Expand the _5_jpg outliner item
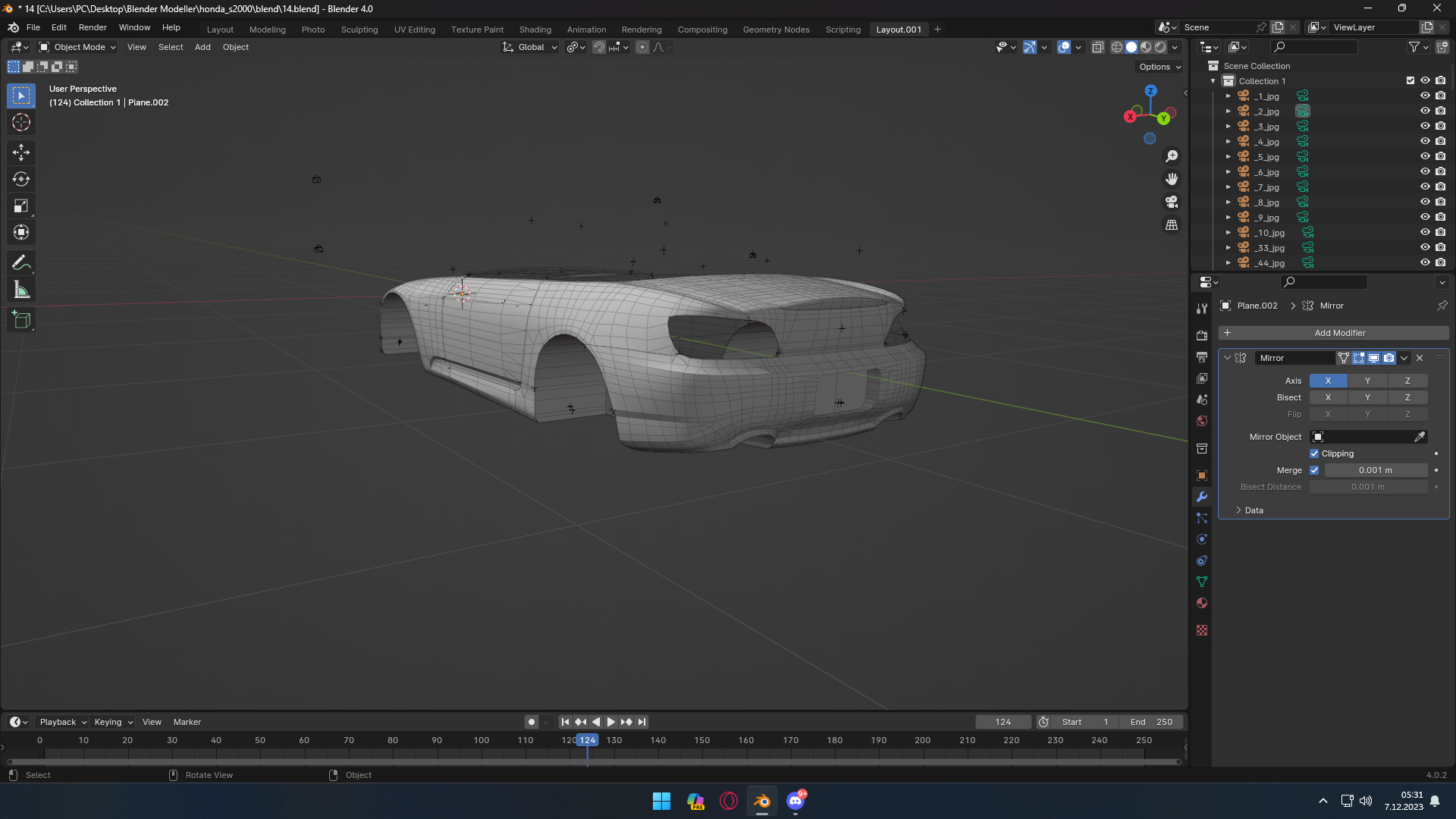Image resolution: width=1456 pixels, height=819 pixels. (1228, 157)
